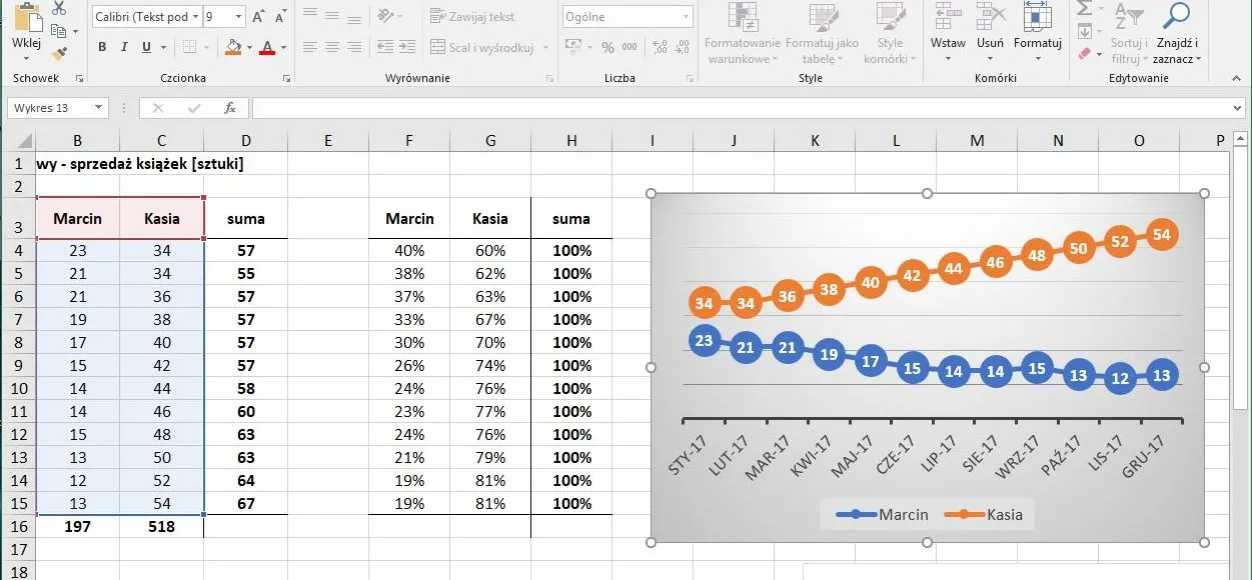Image resolution: width=1252 pixels, height=580 pixels.
Task: Toggle Bold formatting
Action: 102,47
